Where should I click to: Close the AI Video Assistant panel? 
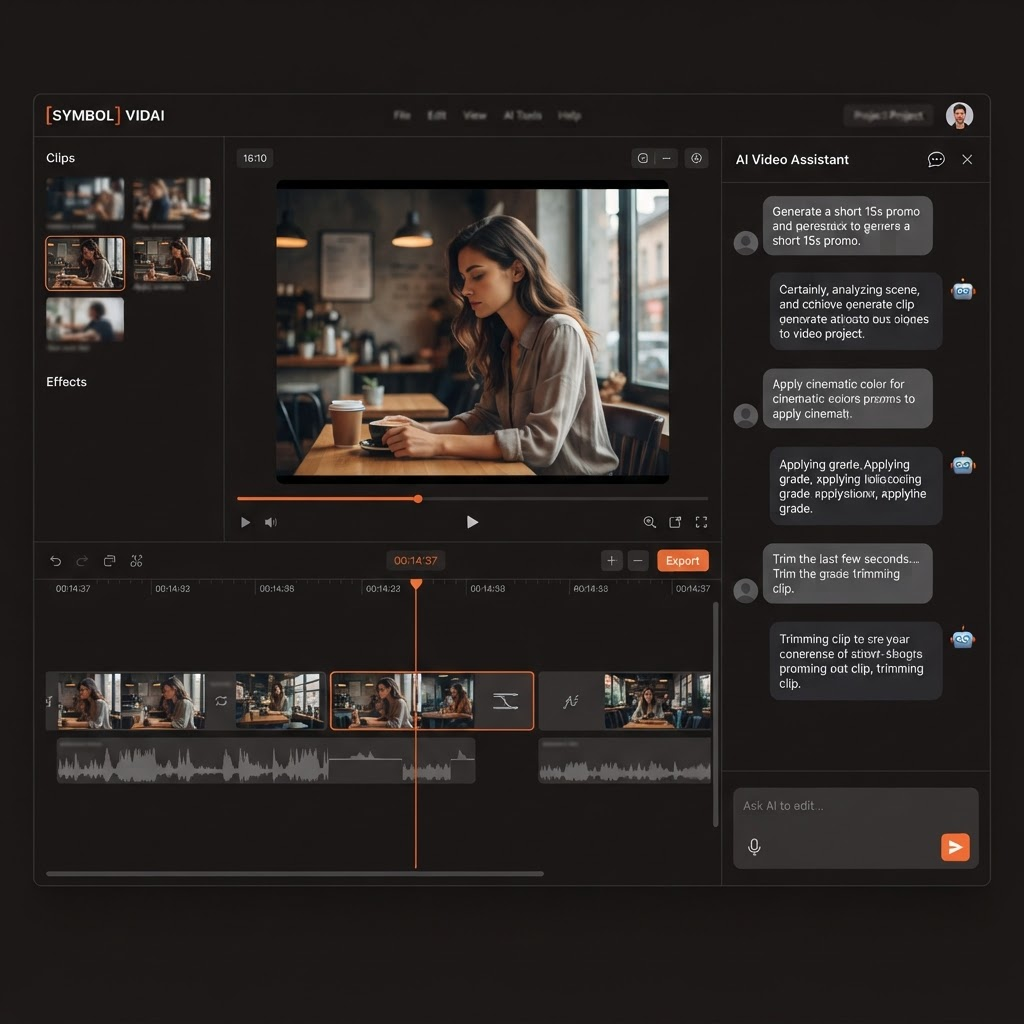coord(967,159)
